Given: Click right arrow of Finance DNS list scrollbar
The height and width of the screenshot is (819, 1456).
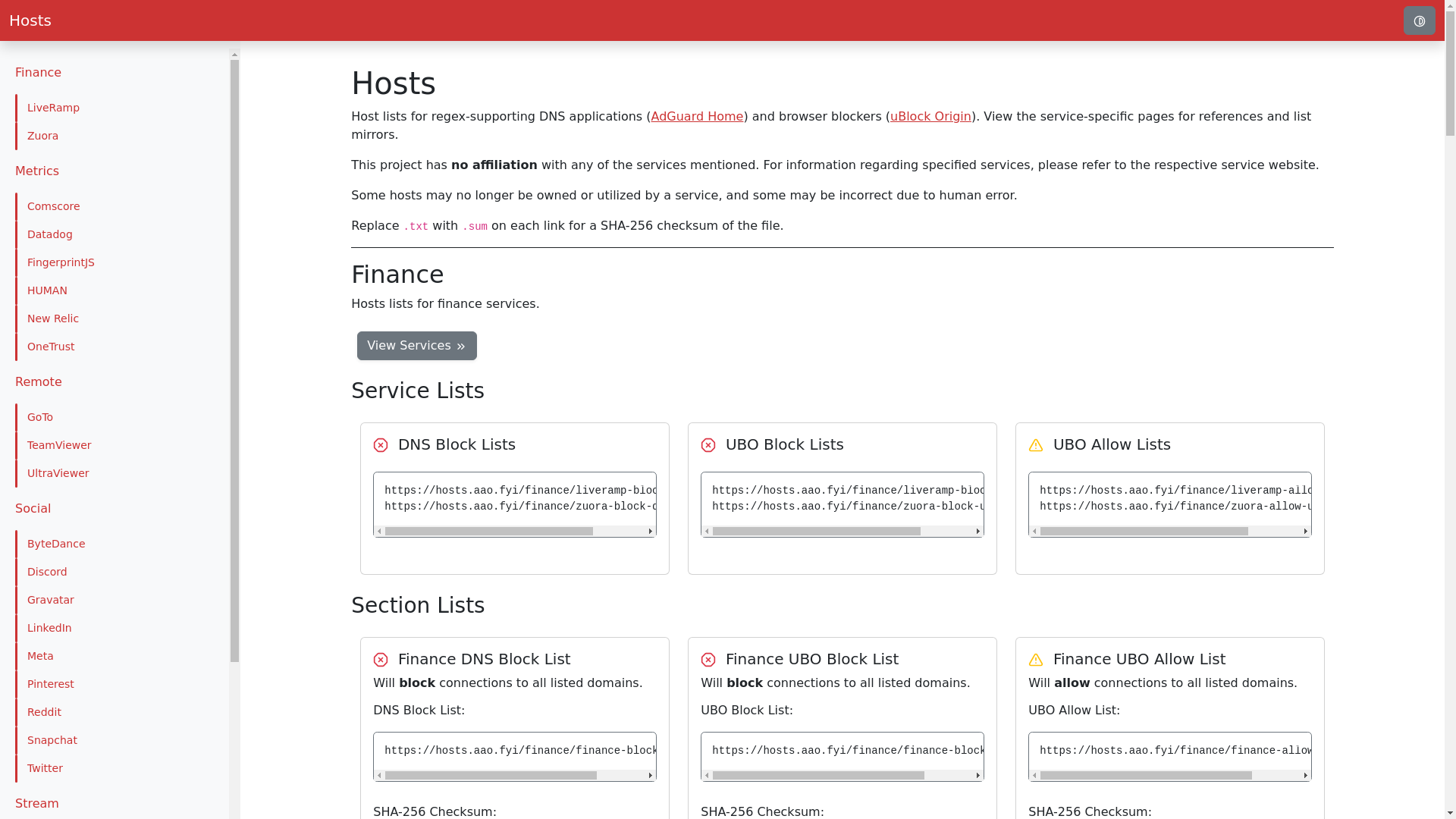Looking at the screenshot, I should (651, 776).
